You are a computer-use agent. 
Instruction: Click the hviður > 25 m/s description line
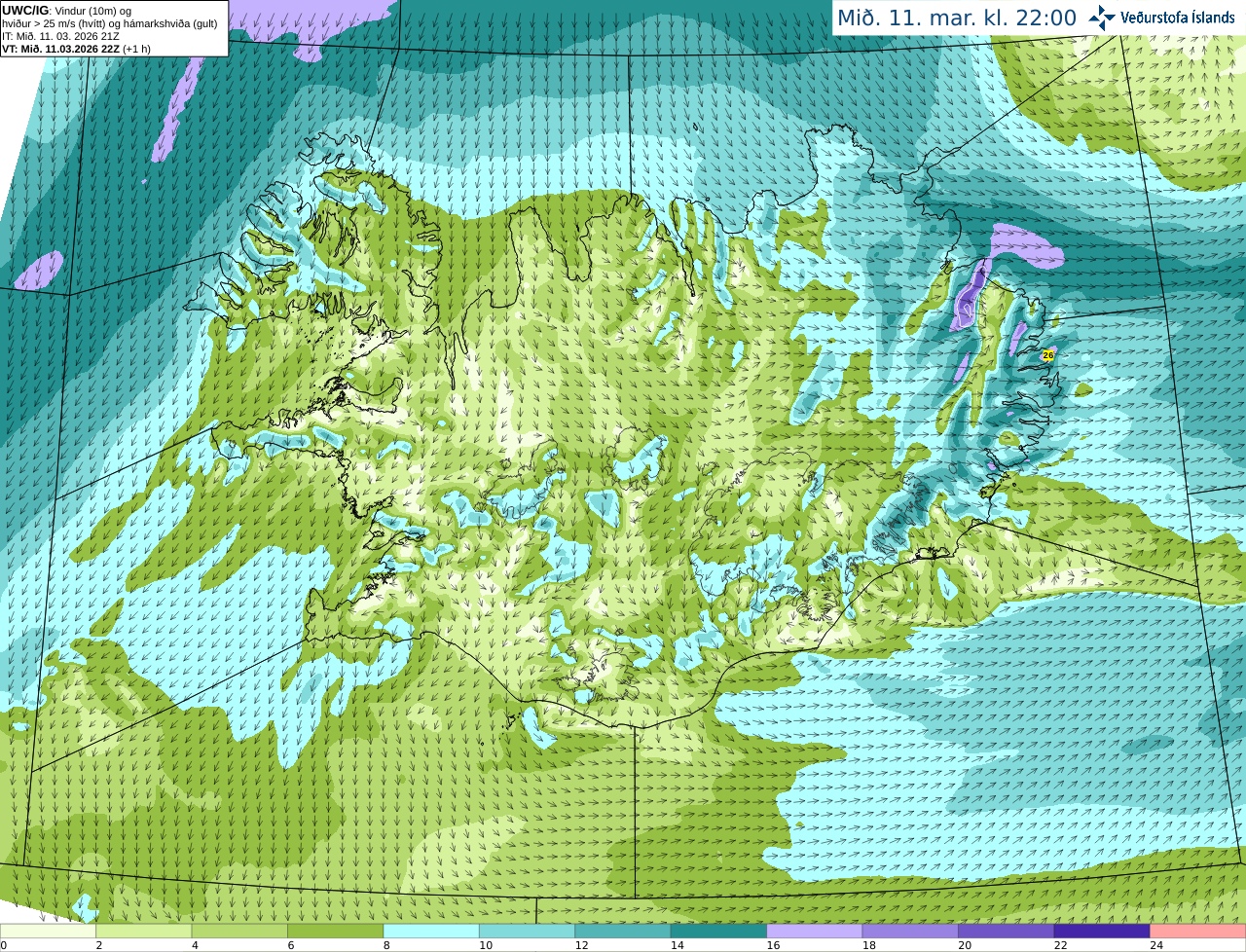pyautogui.click(x=110, y=23)
